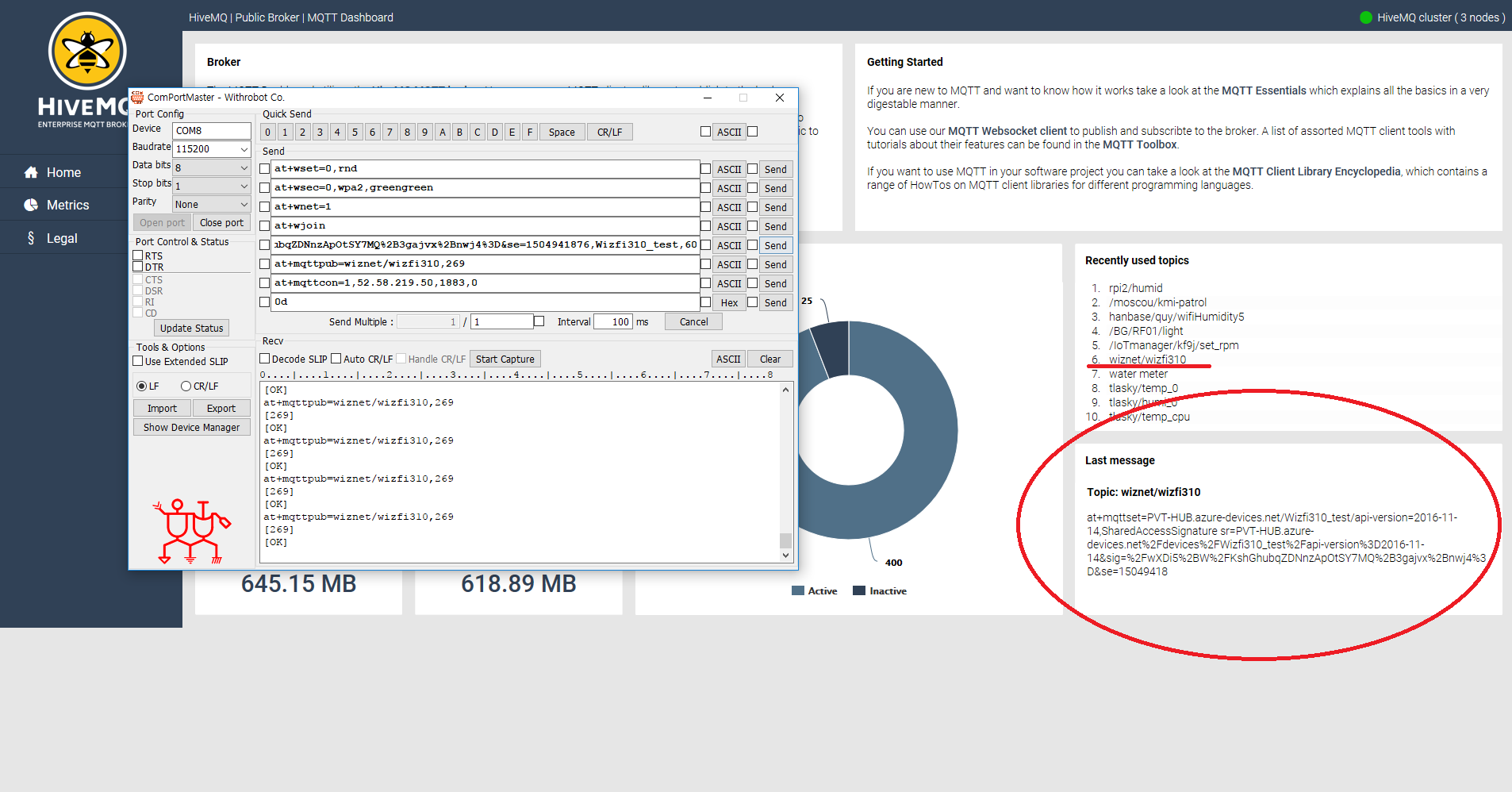
Task: Select the CR/LF radio button
Action: coord(186,386)
